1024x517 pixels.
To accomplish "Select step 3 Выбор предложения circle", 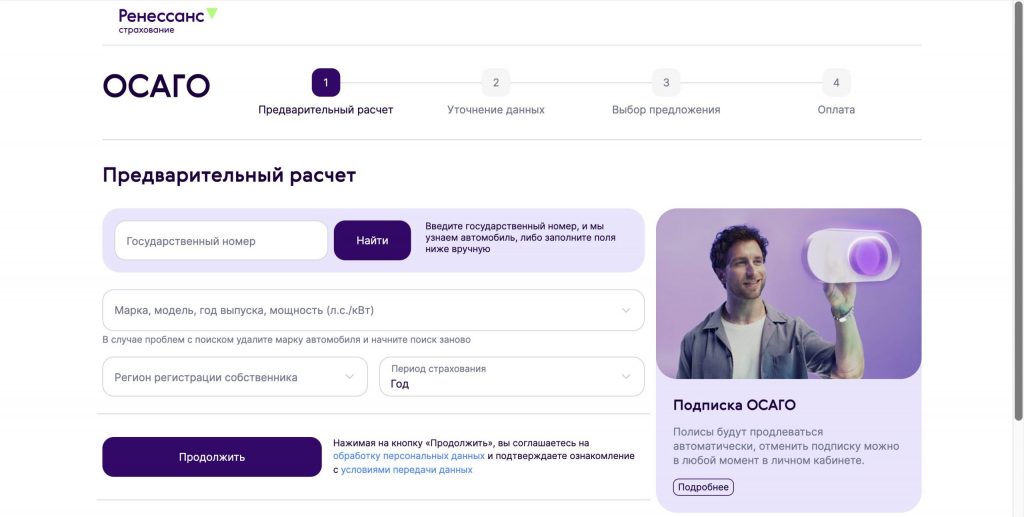I will tap(666, 82).
